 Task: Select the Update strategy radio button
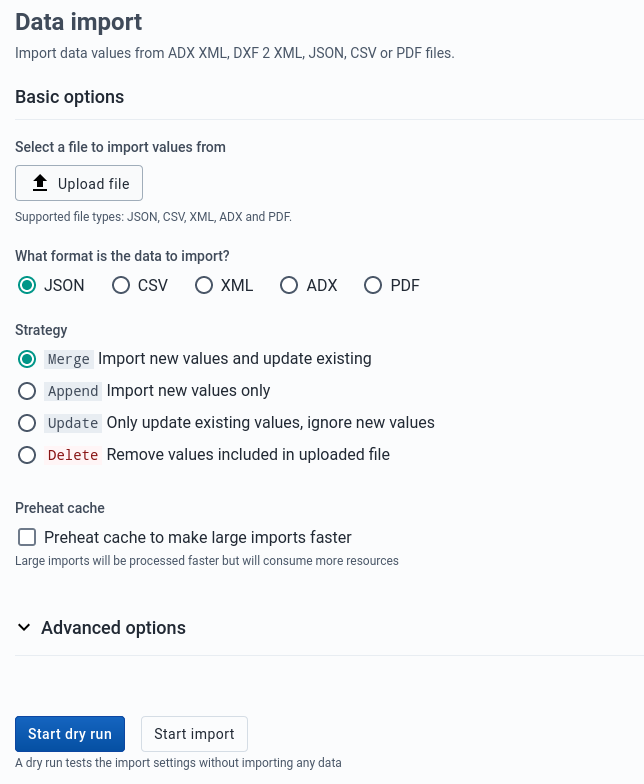(27, 423)
